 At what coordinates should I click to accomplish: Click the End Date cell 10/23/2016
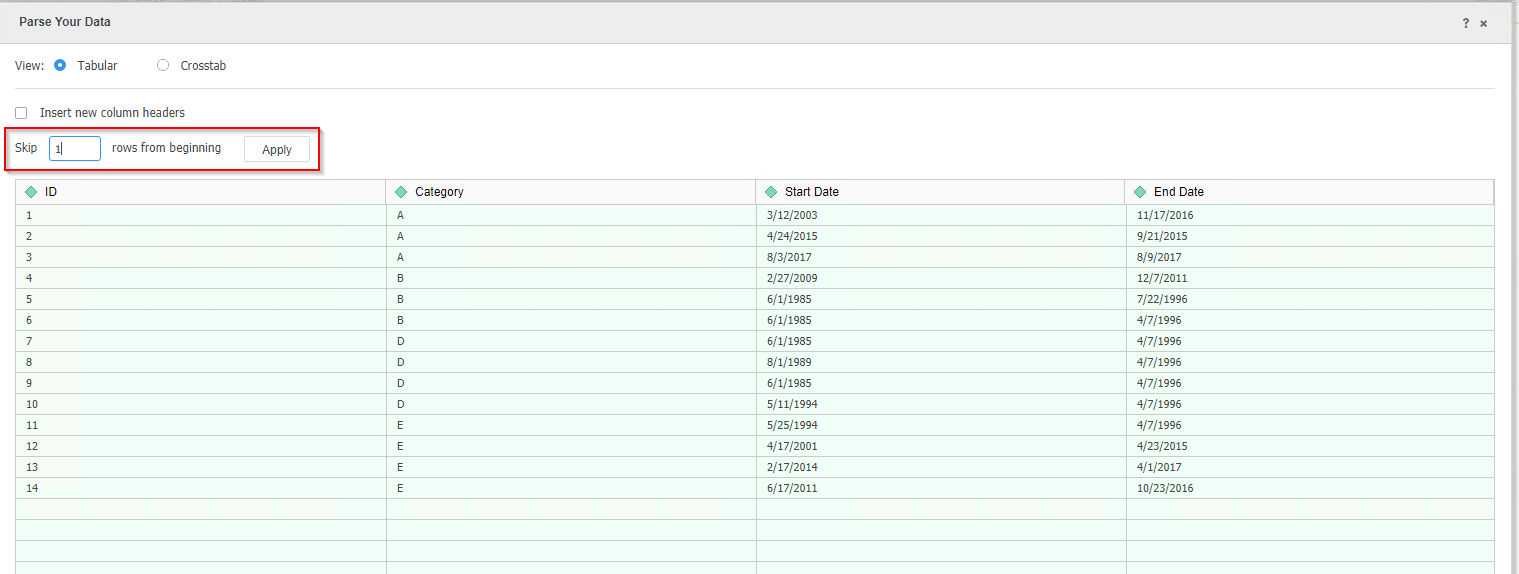tap(1165, 488)
